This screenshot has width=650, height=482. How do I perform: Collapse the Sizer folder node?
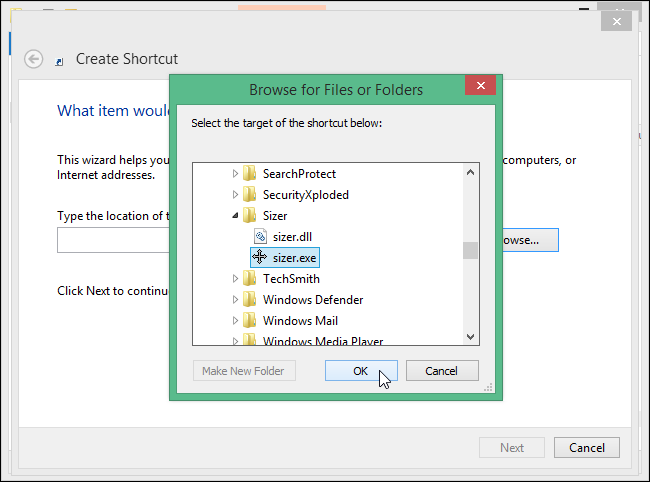[x=236, y=216]
